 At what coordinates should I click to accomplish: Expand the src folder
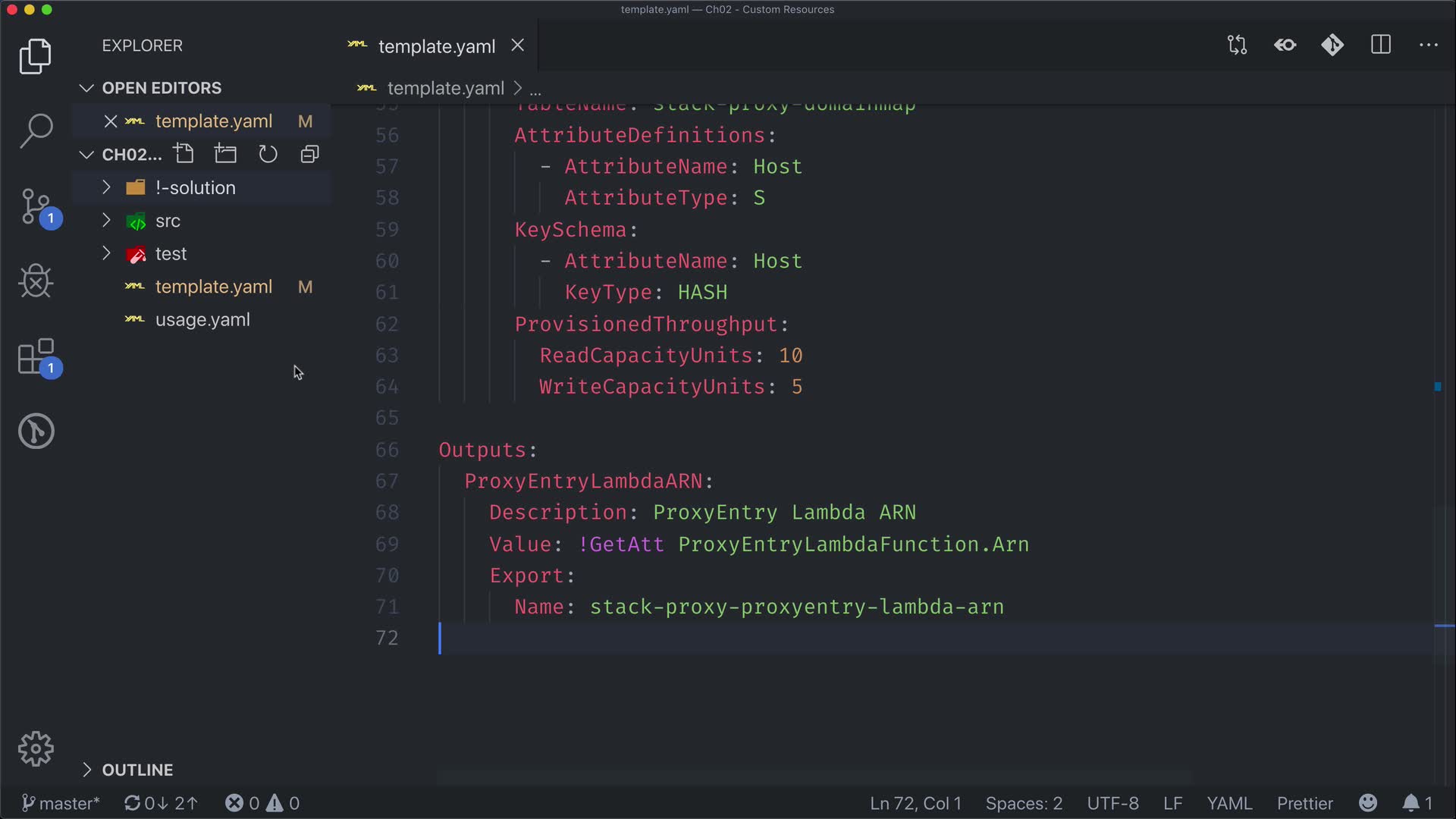coord(168,221)
